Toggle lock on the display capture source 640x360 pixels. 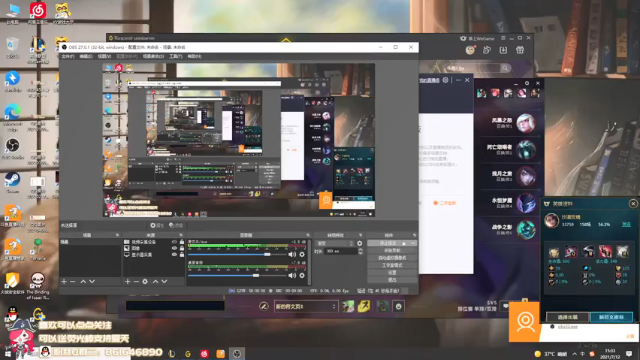182,255
